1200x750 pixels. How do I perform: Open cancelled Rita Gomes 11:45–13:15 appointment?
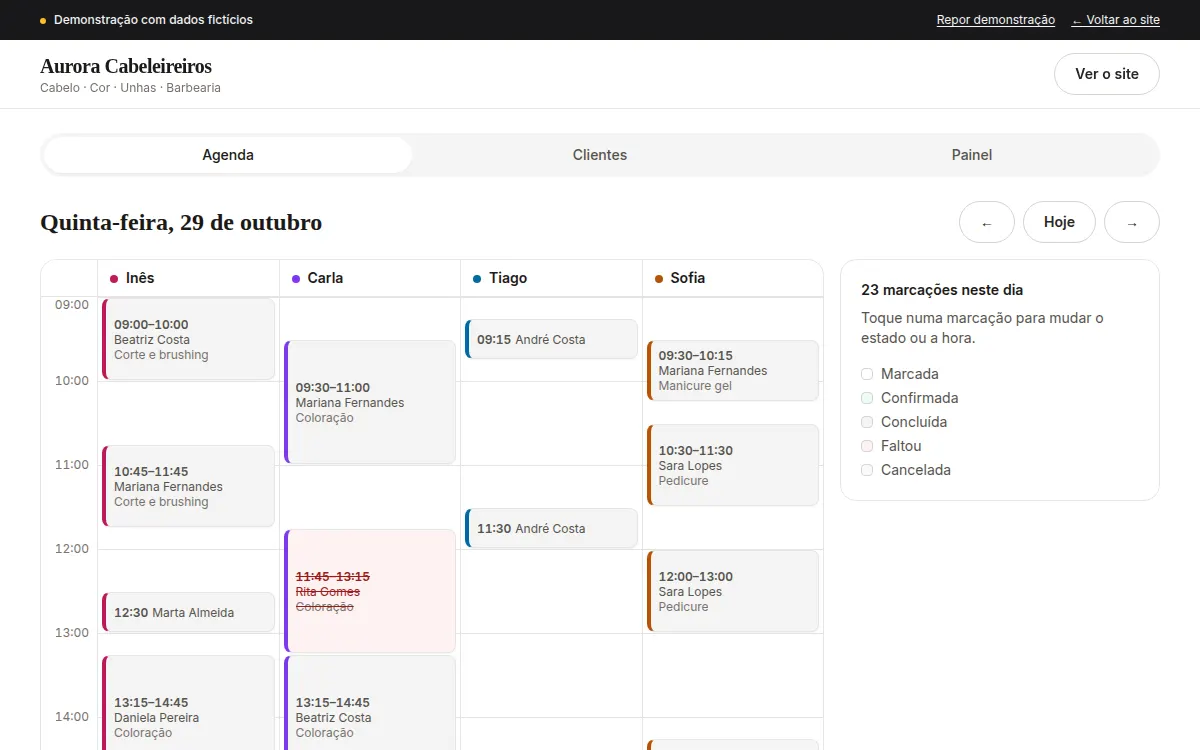[x=370, y=591]
